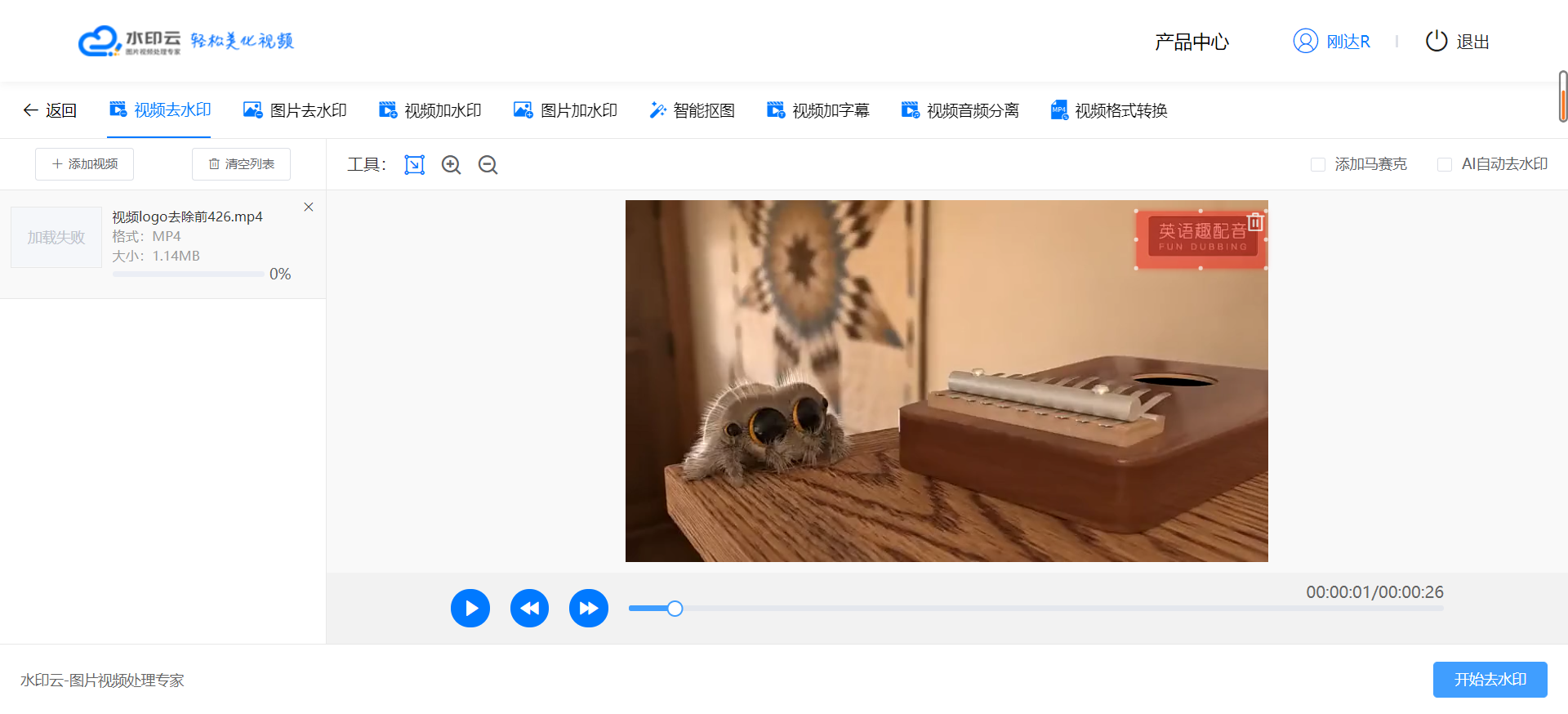Click the 添加视频 button
Viewport: 1568px width, 714px height.
click(x=84, y=164)
